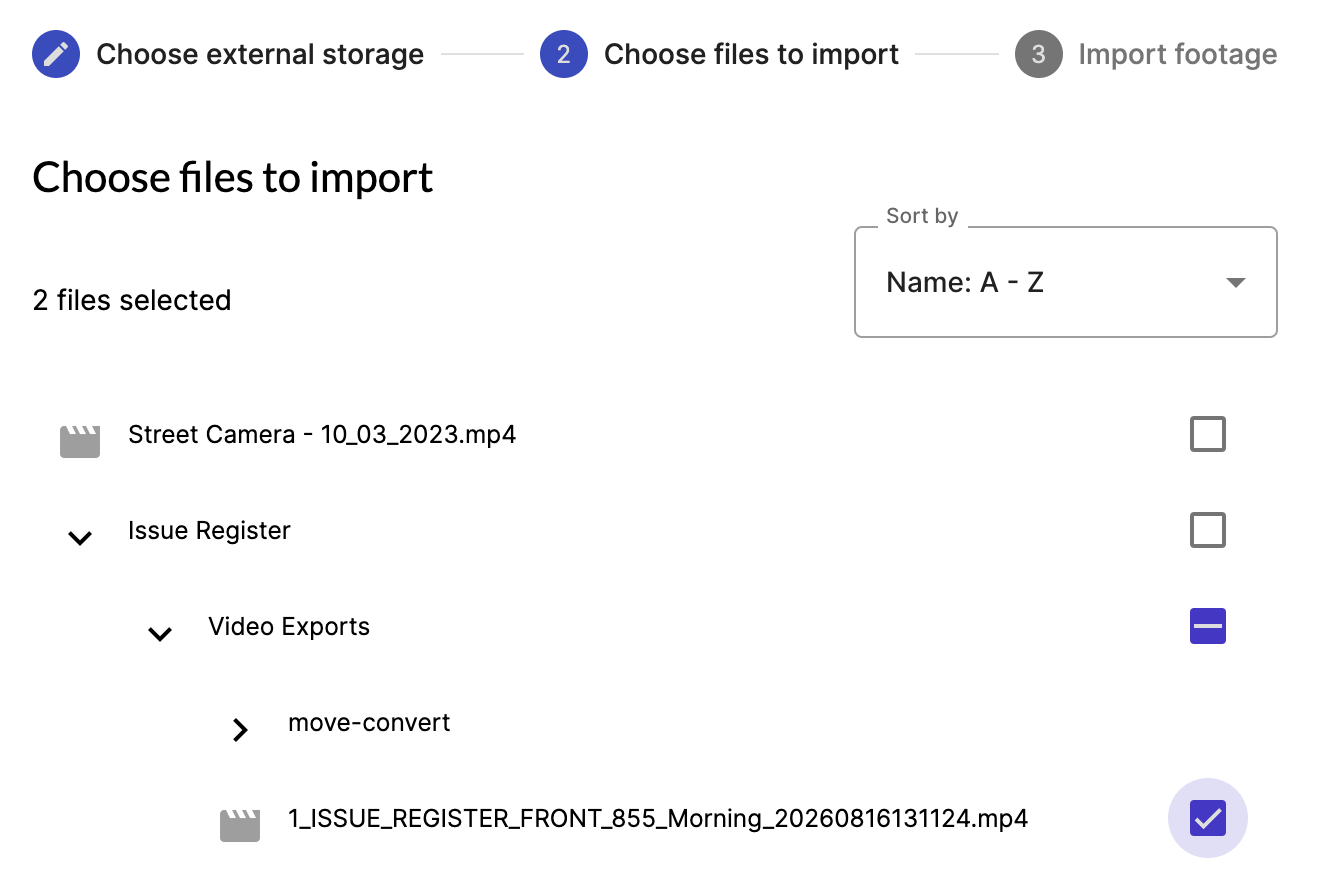
Task: Select the Choose files to import step
Action: [751, 54]
